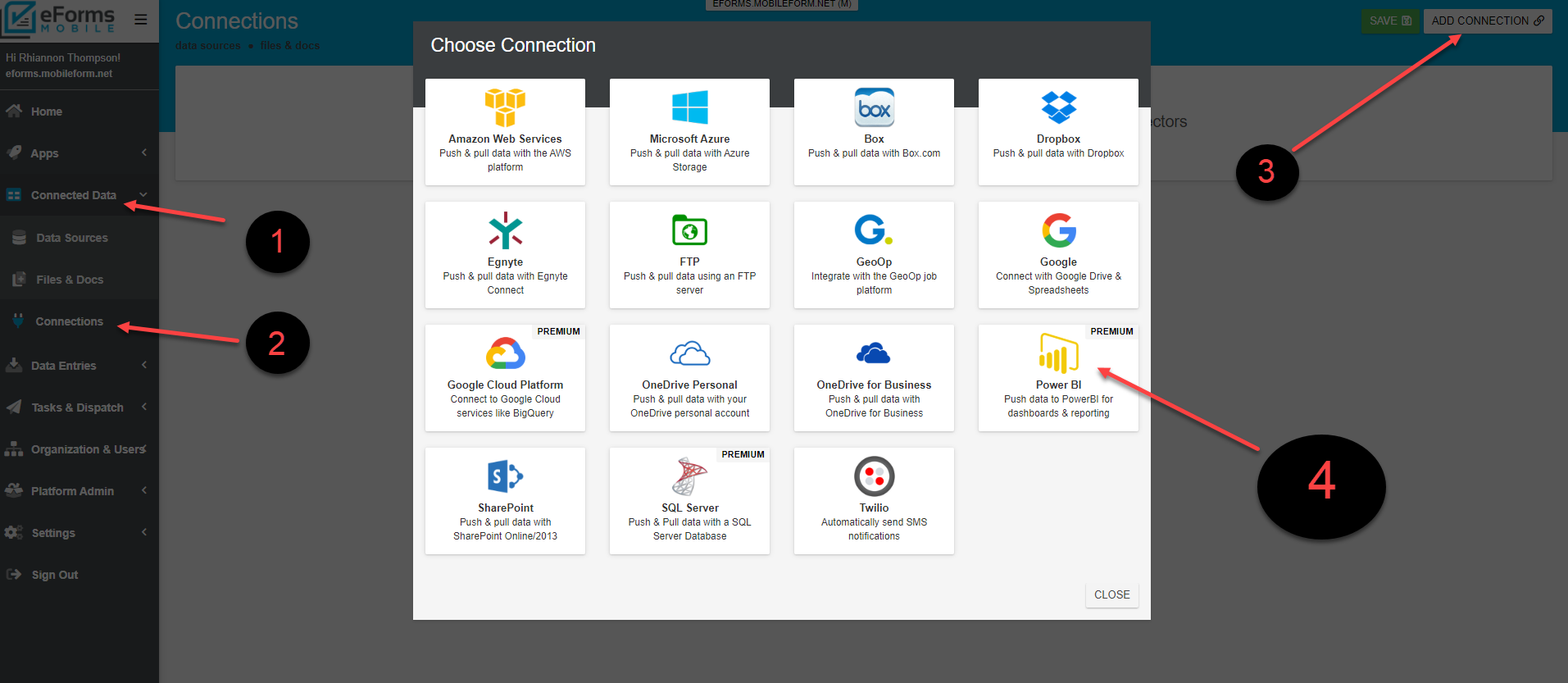Follow the data sources breadcrumb link
Image resolution: width=1568 pixels, height=683 pixels.
(208, 46)
